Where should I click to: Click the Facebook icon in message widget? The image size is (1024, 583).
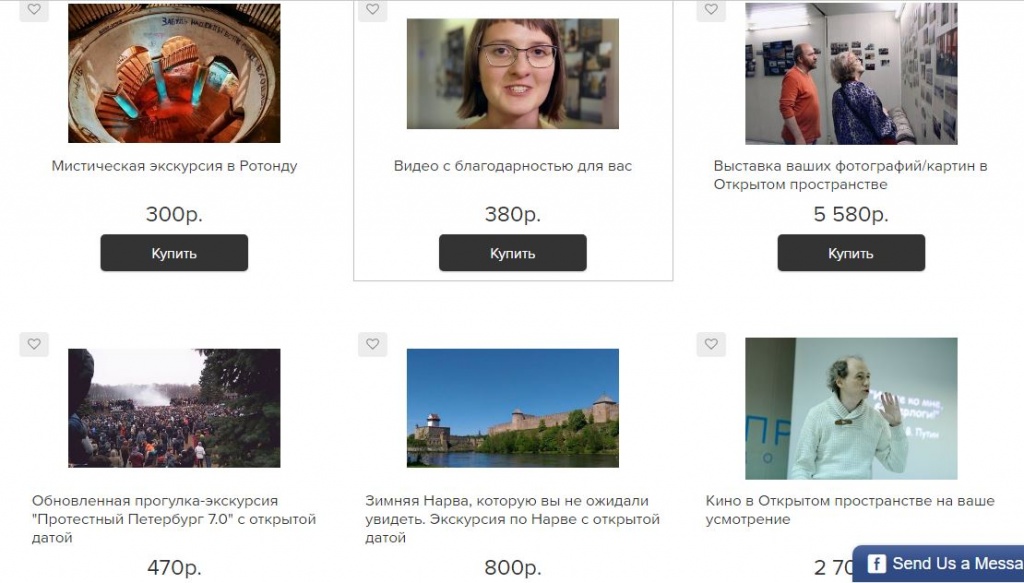pos(876,563)
